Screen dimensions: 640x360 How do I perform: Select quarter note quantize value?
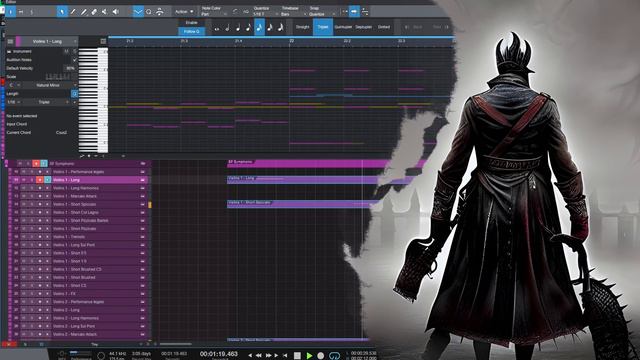pos(238,28)
